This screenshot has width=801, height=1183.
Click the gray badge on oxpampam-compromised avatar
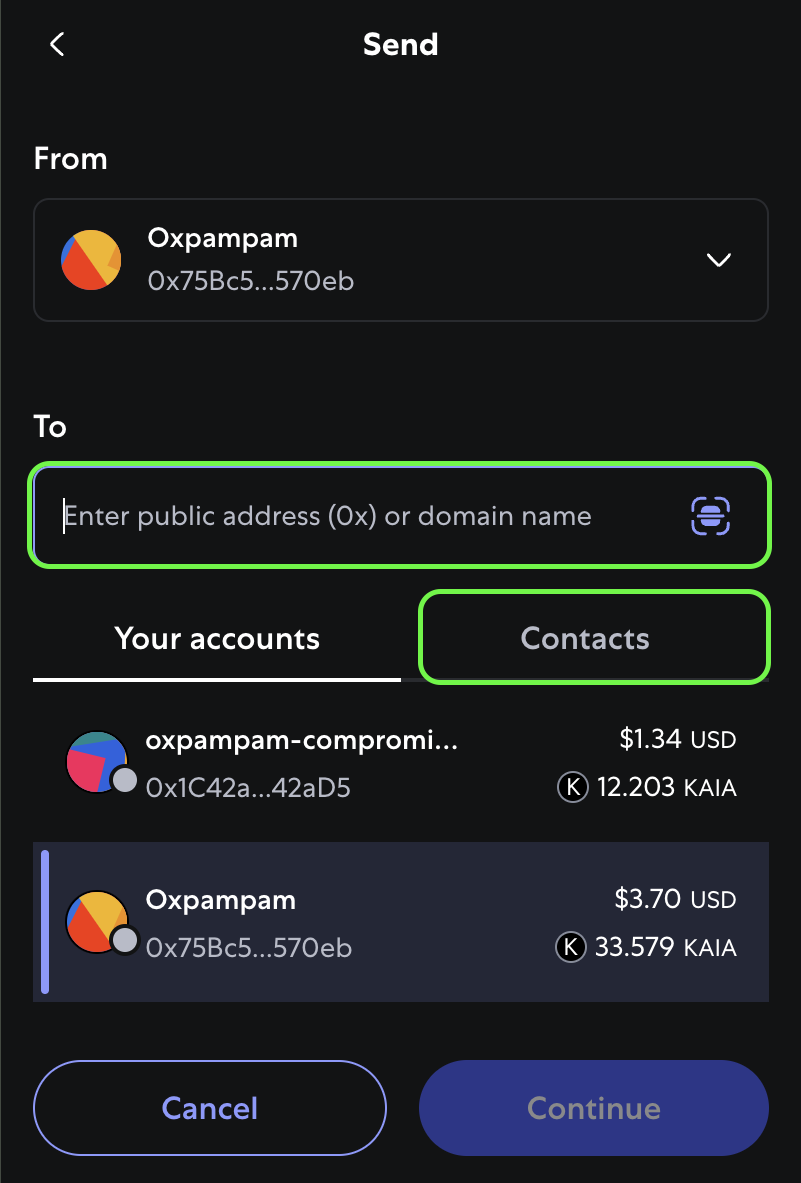pos(124,780)
